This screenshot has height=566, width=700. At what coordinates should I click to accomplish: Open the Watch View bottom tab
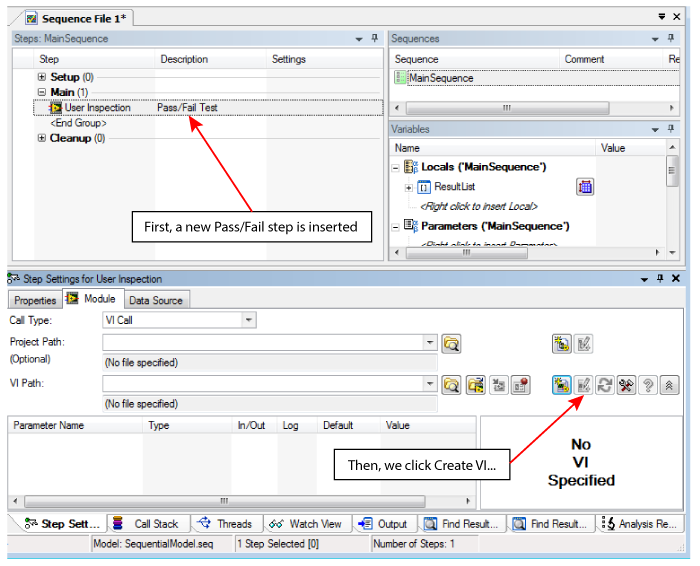tap(308, 524)
